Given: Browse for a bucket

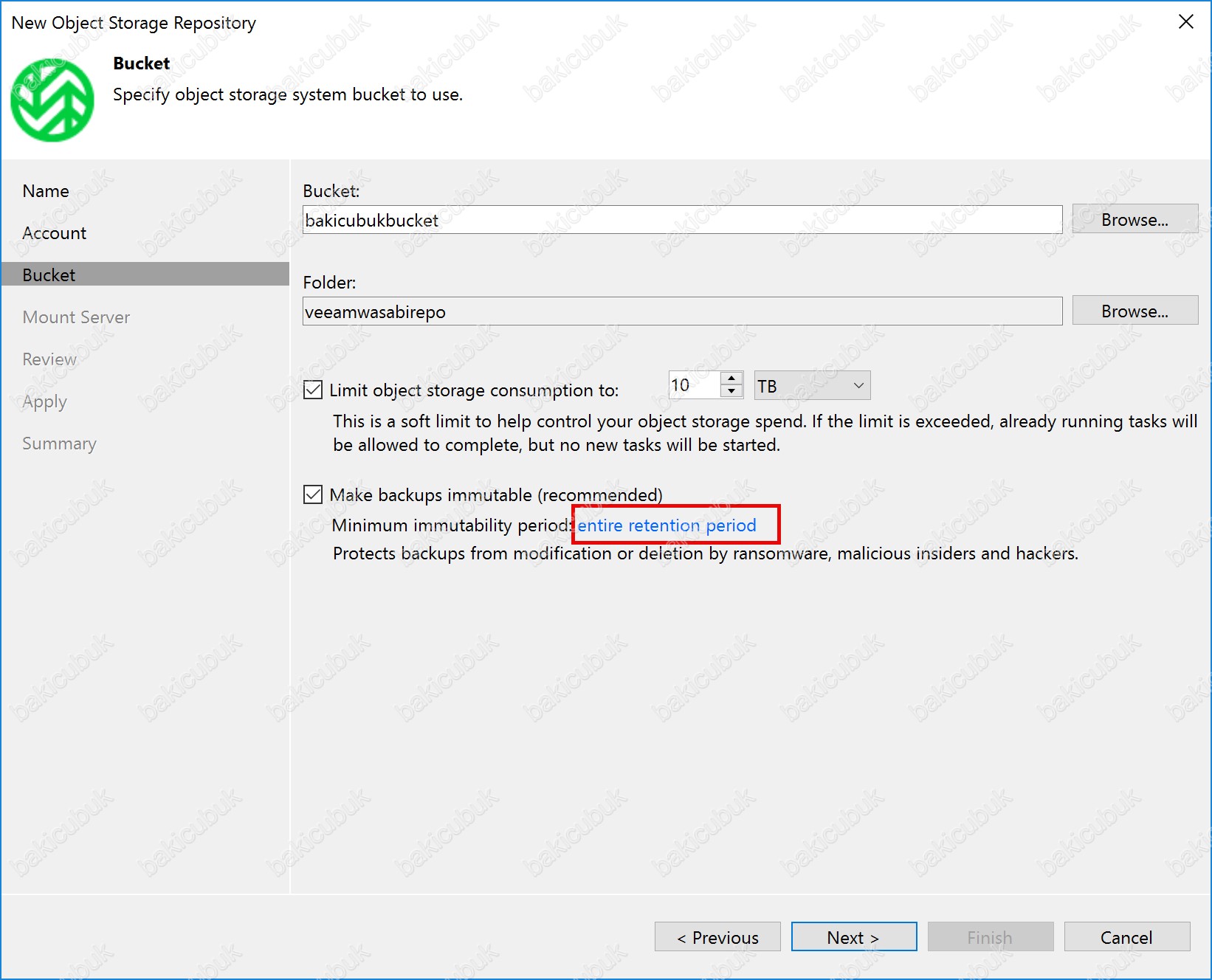Looking at the screenshot, I should (1134, 220).
